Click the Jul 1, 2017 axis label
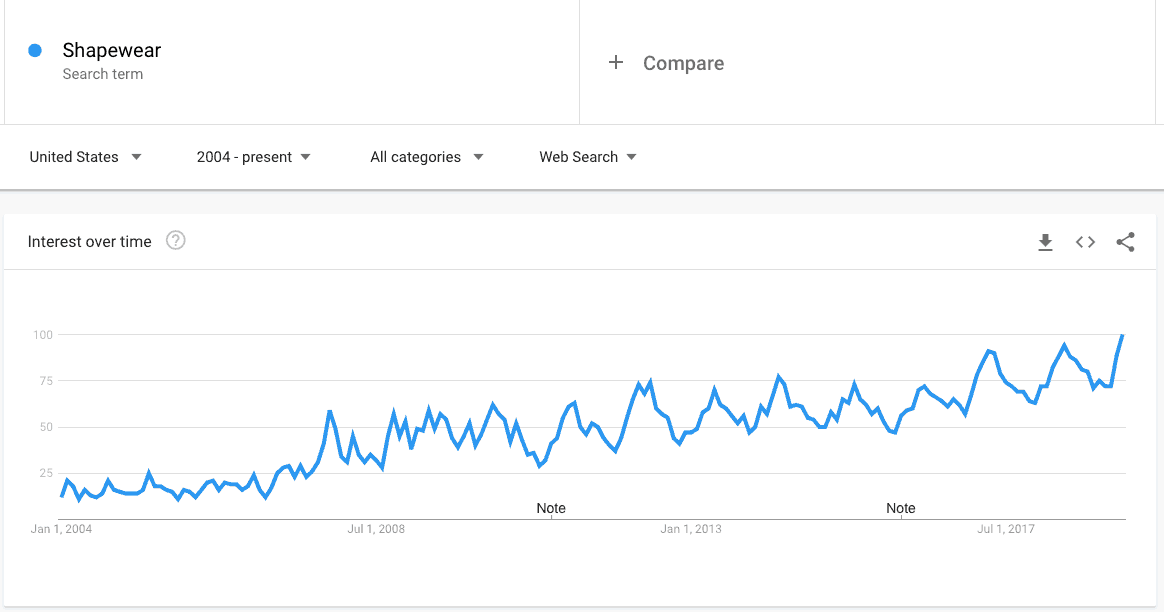This screenshot has width=1164, height=612. click(1006, 529)
